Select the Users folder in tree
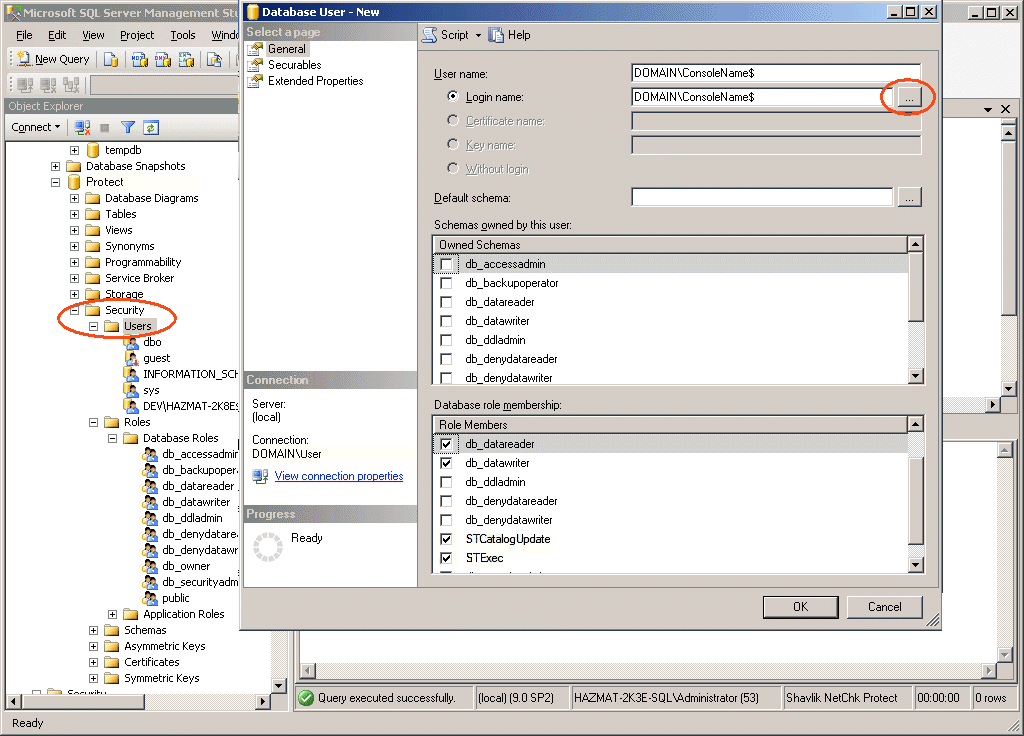This screenshot has width=1024, height=736. pos(137,326)
